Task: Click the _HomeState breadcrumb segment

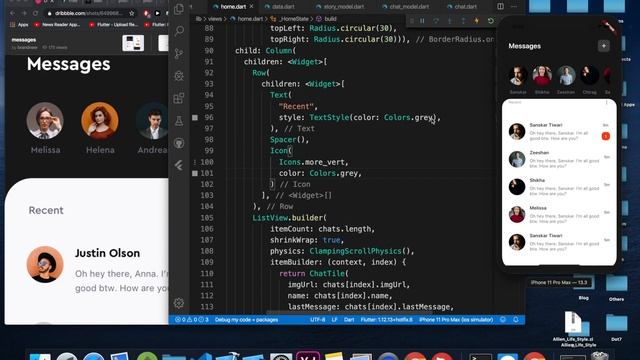Action: click(x=290, y=19)
